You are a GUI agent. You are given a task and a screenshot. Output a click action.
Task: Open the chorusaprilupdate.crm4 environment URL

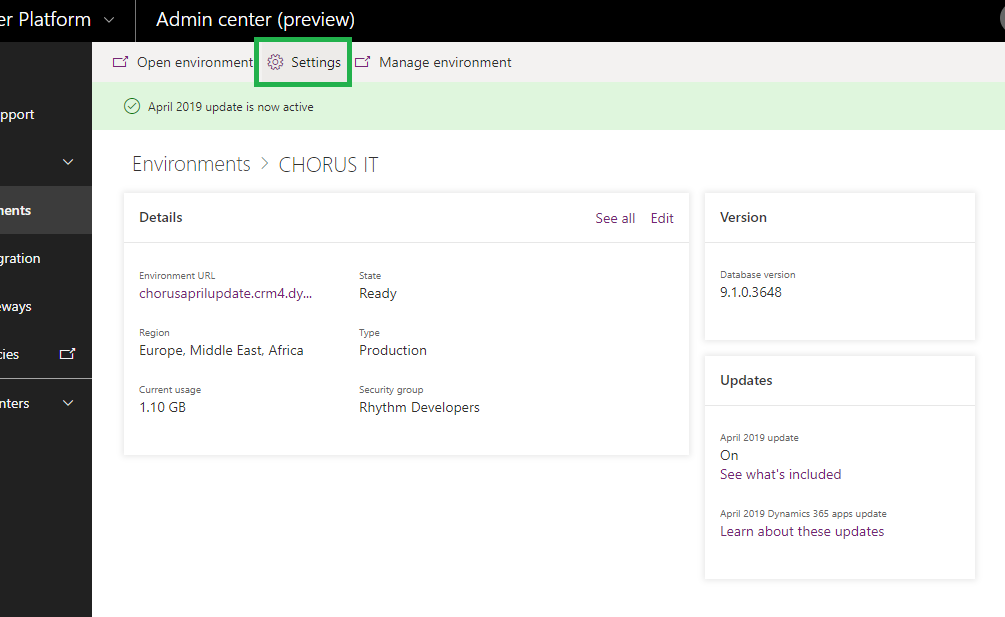coord(226,293)
